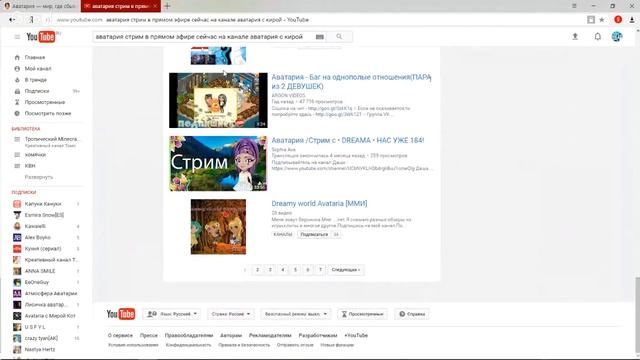Open title Аватария - Баг на однополые отношения
The width and height of the screenshot is (640, 360).
click(x=351, y=82)
